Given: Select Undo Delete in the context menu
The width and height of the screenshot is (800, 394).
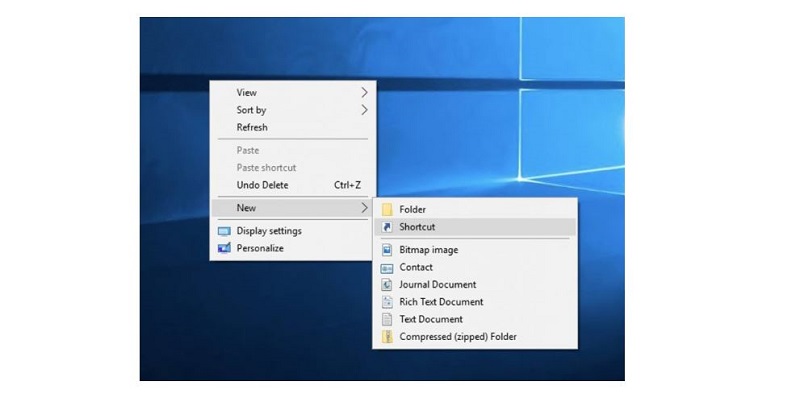Looking at the screenshot, I should coord(293,185).
